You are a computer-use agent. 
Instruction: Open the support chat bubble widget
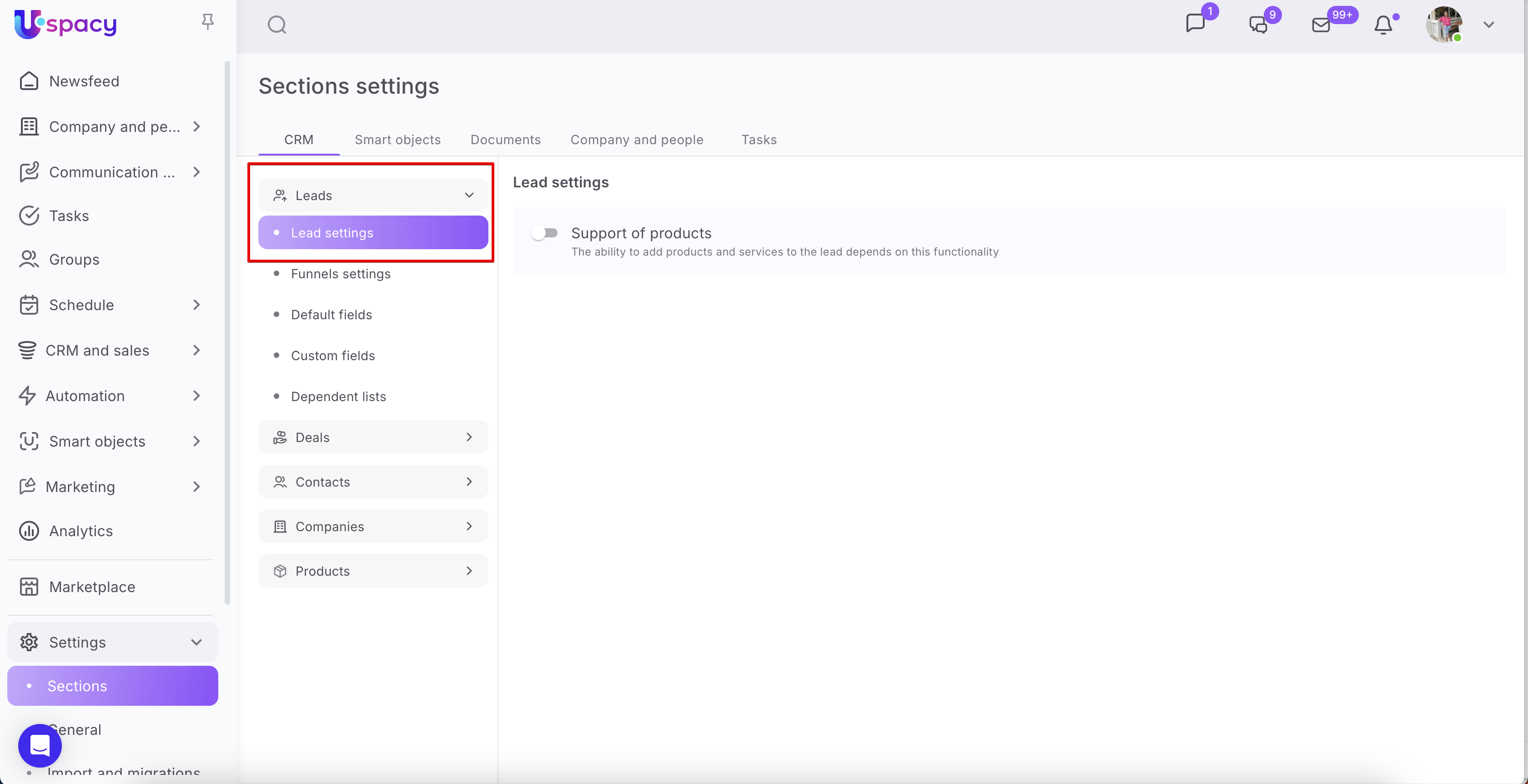[40, 745]
